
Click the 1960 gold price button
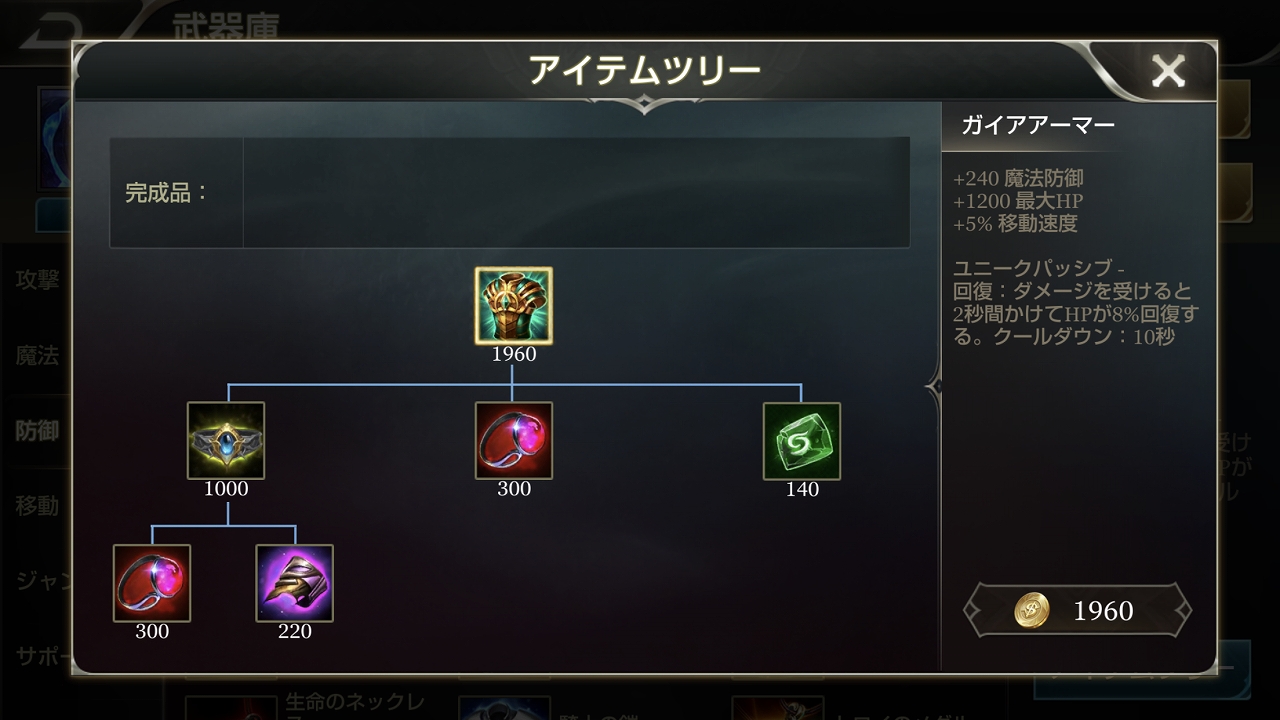click(x=1077, y=610)
